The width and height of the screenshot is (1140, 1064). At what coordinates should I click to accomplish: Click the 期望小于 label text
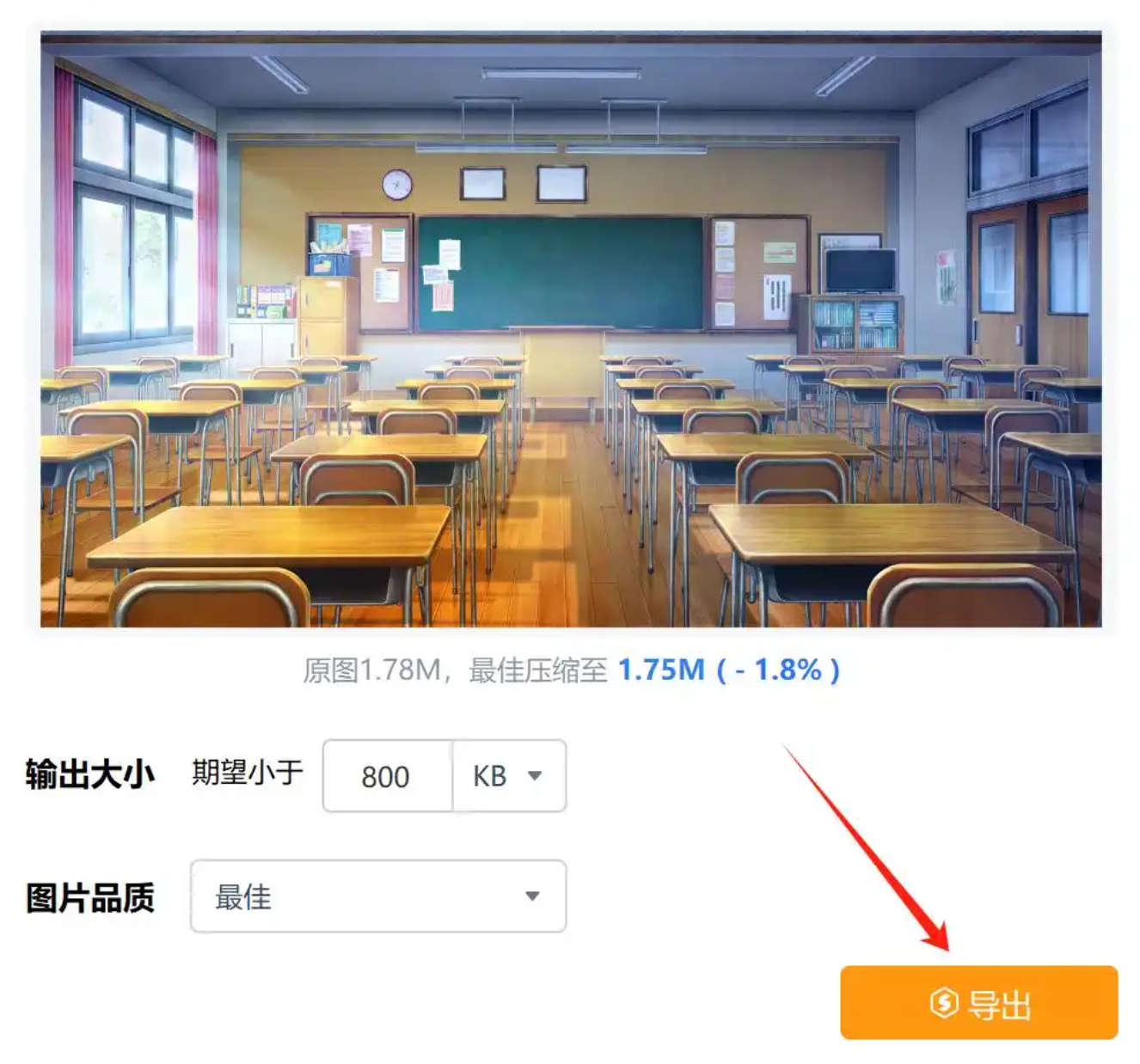(x=248, y=772)
